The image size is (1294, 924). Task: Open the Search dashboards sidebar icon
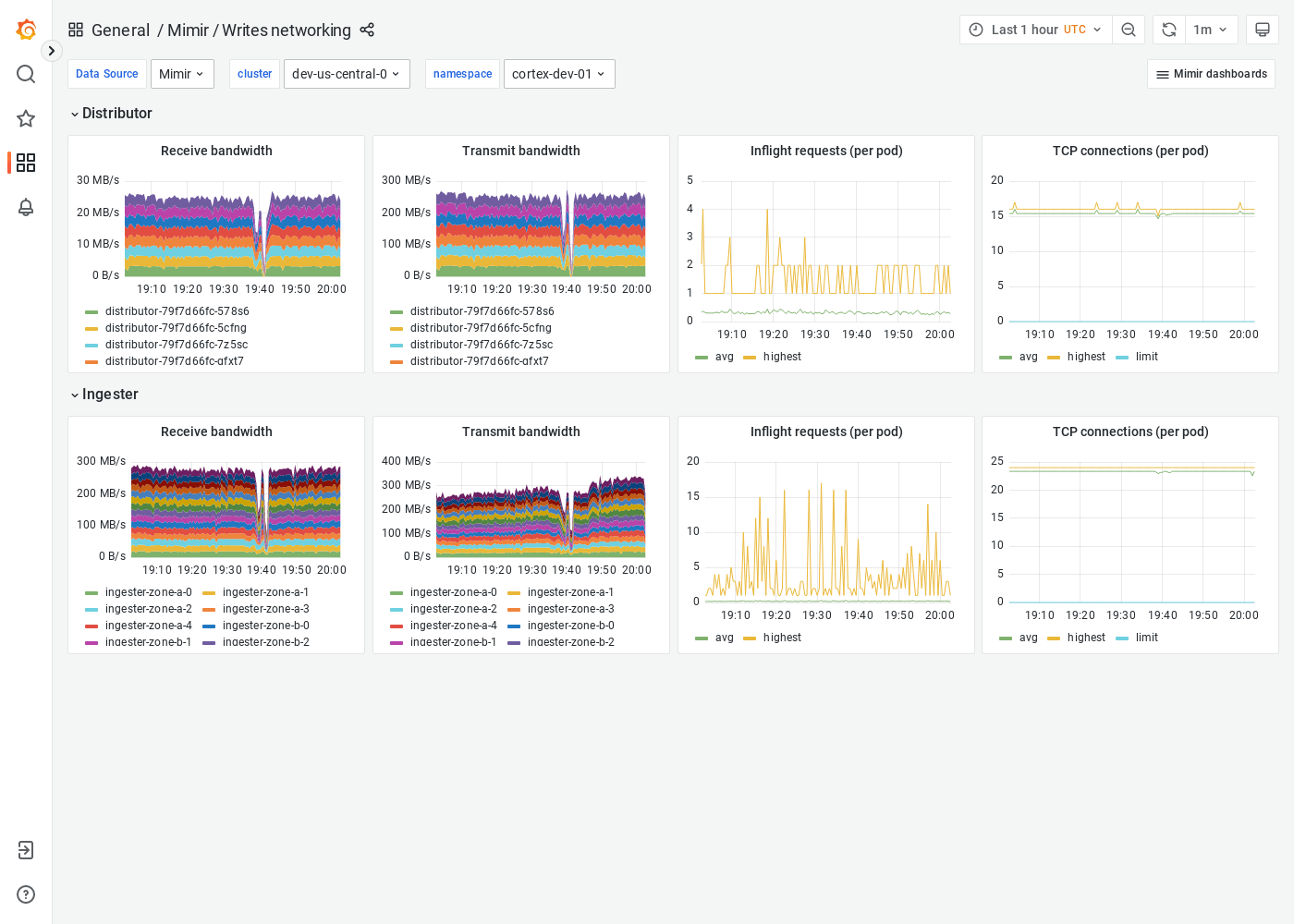[x=26, y=74]
